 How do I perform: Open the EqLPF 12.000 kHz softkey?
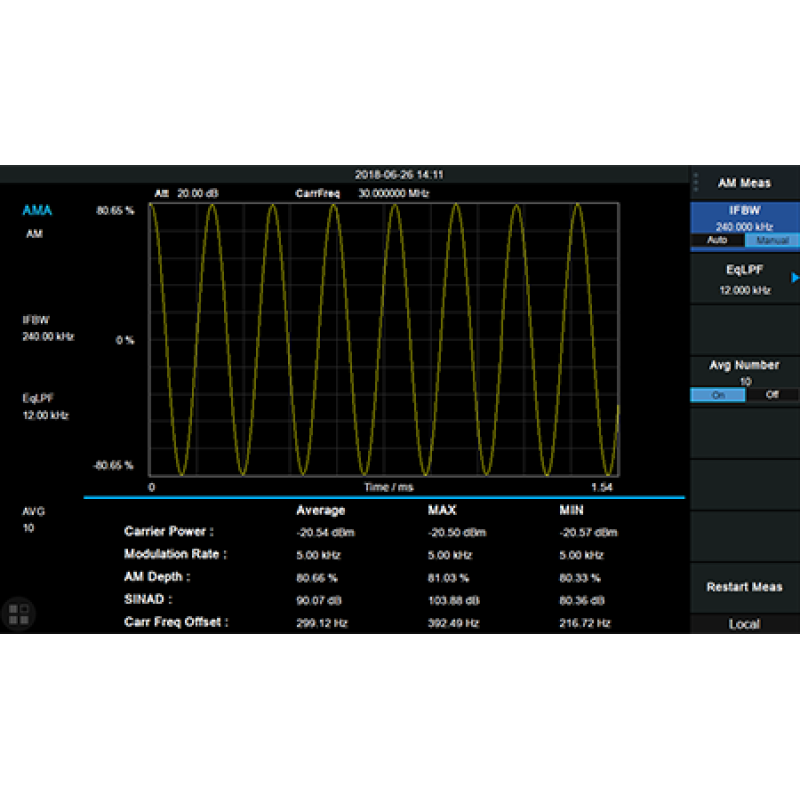tap(744, 279)
